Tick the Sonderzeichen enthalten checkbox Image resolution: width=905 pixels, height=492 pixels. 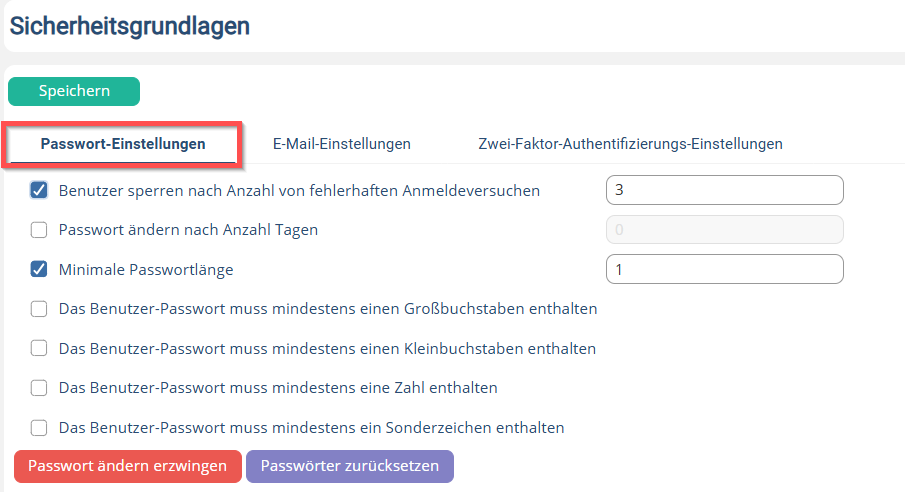[39, 428]
